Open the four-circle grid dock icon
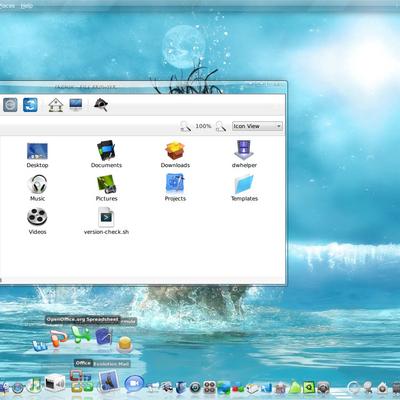 pos(210,388)
